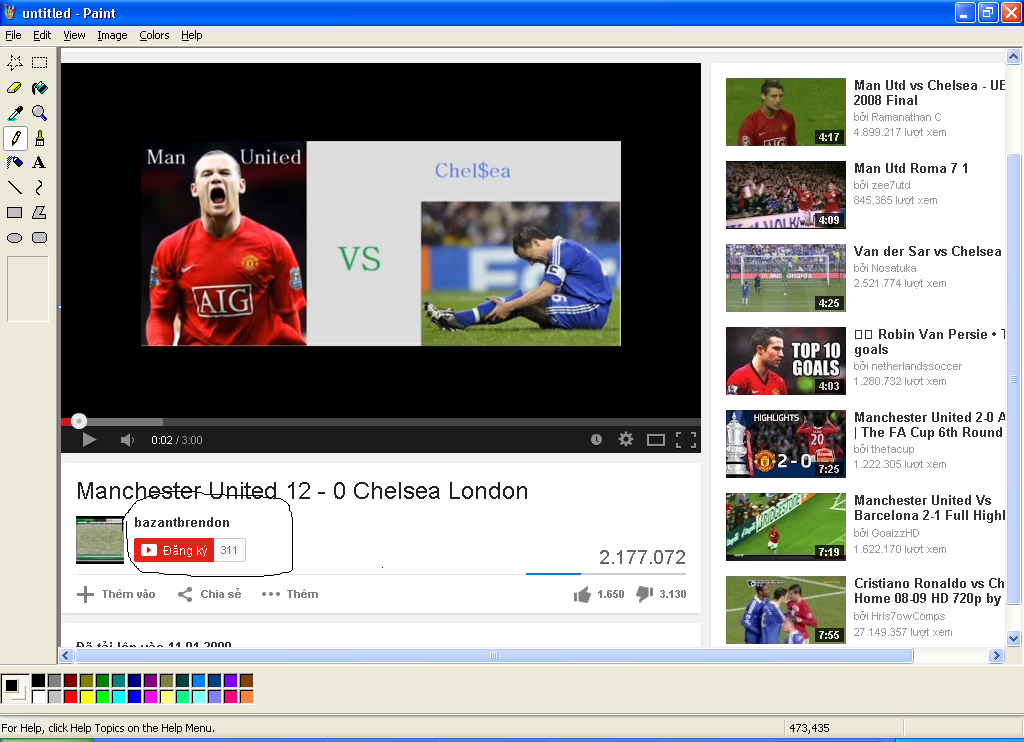This screenshot has height=742, width=1024.
Task: Click the Man Utd Roma 7 1 title
Action: point(911,169)
